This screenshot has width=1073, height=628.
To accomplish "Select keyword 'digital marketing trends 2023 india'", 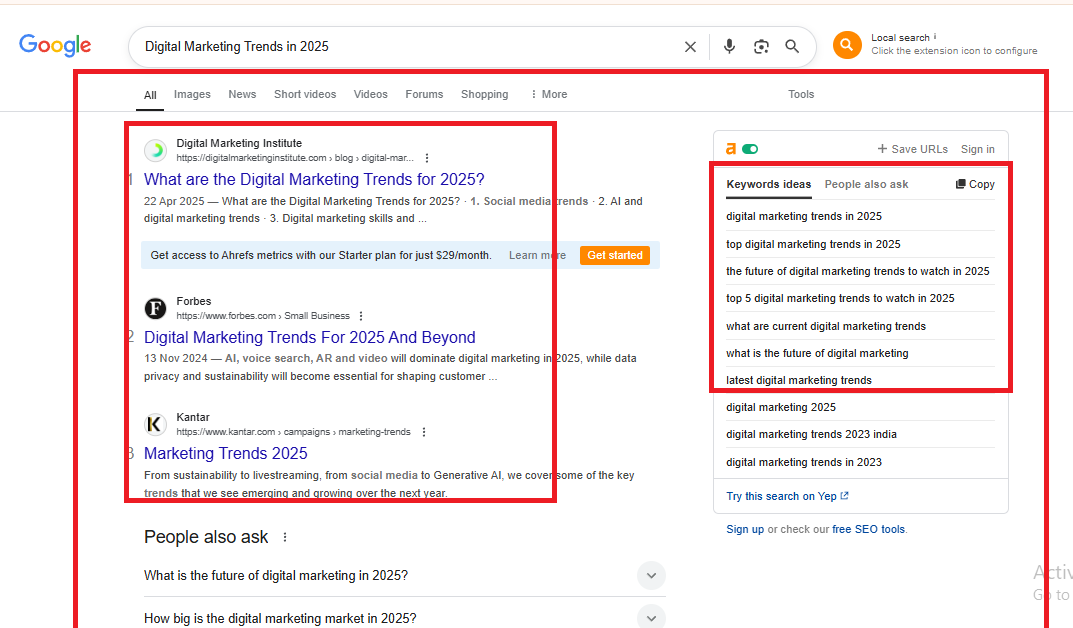I will (x=811, y=434).
